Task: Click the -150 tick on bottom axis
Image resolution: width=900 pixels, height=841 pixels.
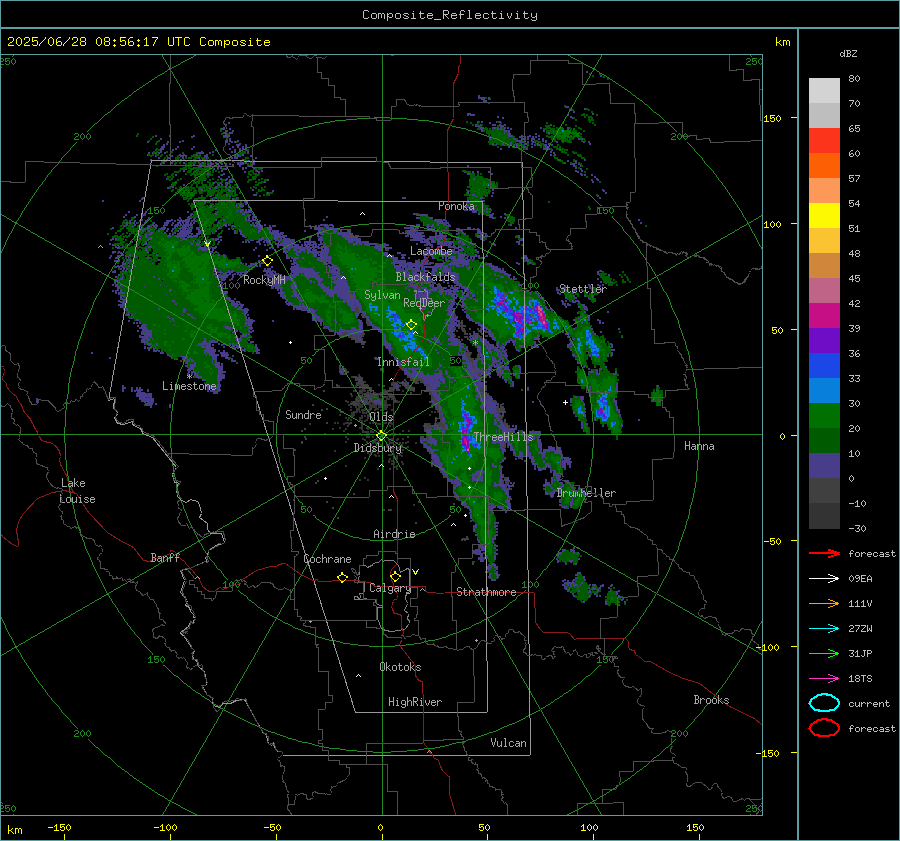Action: 59,827
